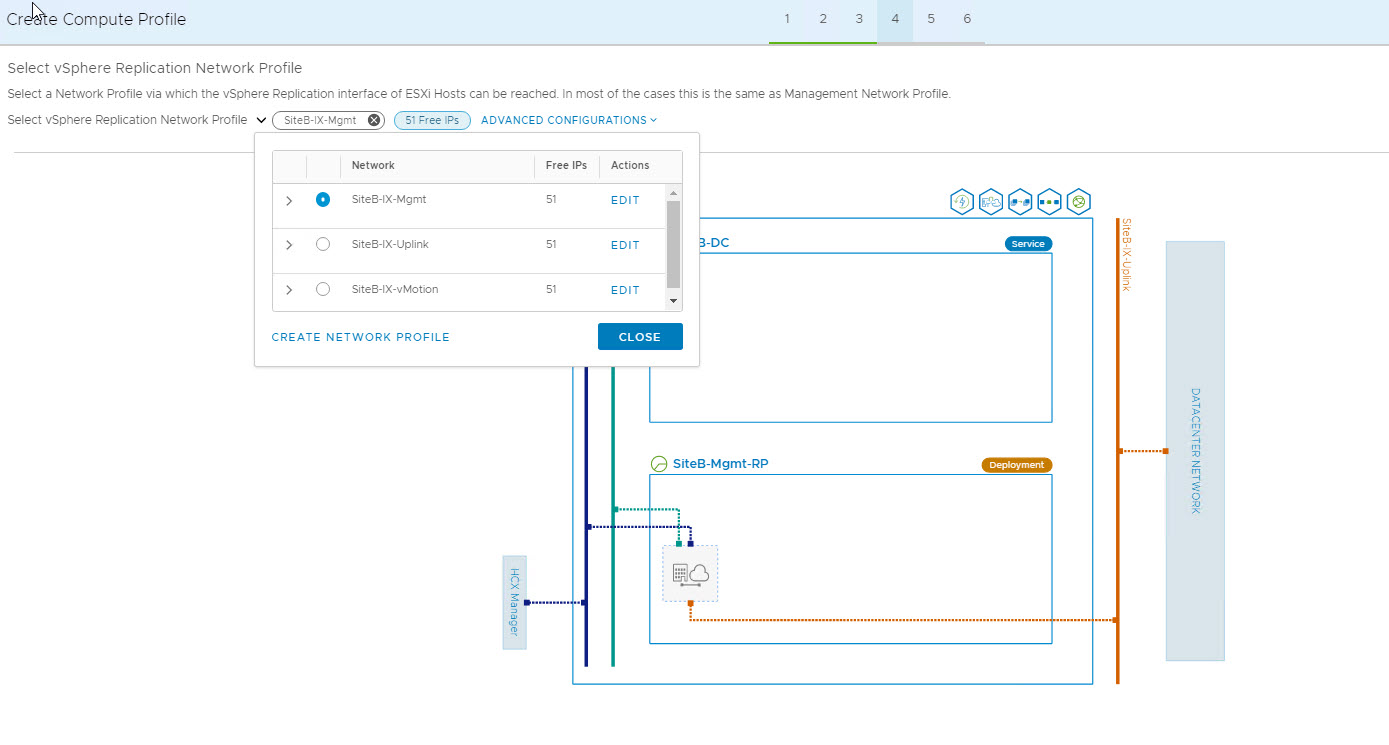1389x745 pixels.
Task: Click Edit for the SiteB-IX-vMotion network
Action: pos(625,290)
